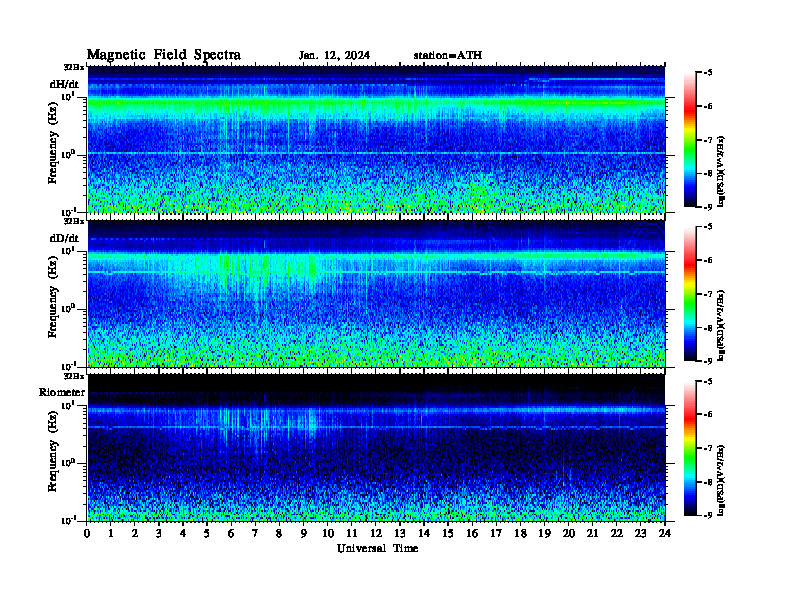Click hour '10' on the time axis
The height and width of the screenshot is (612, 792).
(x=328, y=534)
